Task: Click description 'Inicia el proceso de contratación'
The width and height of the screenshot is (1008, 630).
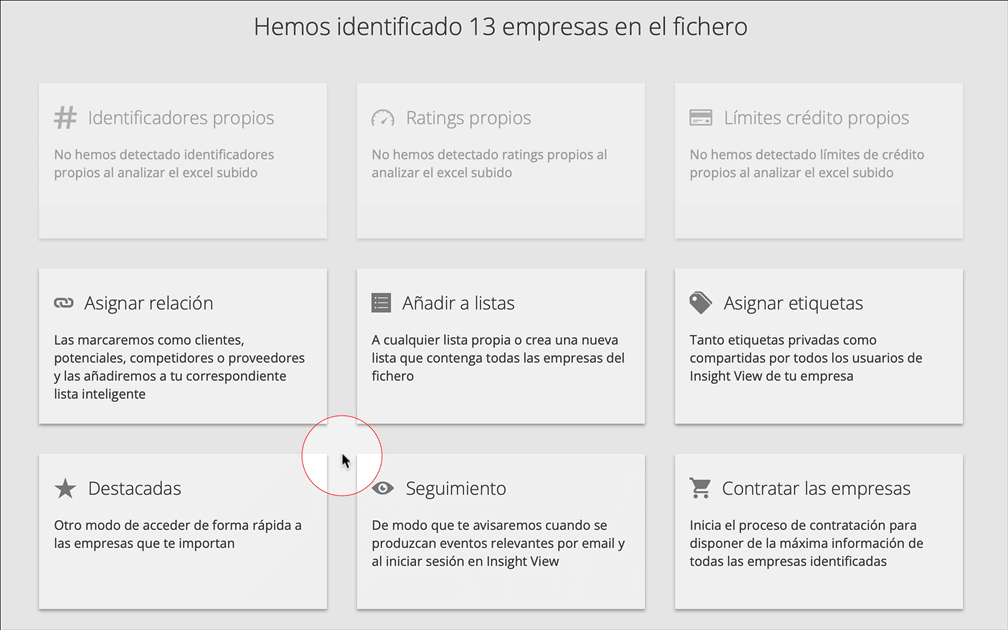Action: coord(807,543)
